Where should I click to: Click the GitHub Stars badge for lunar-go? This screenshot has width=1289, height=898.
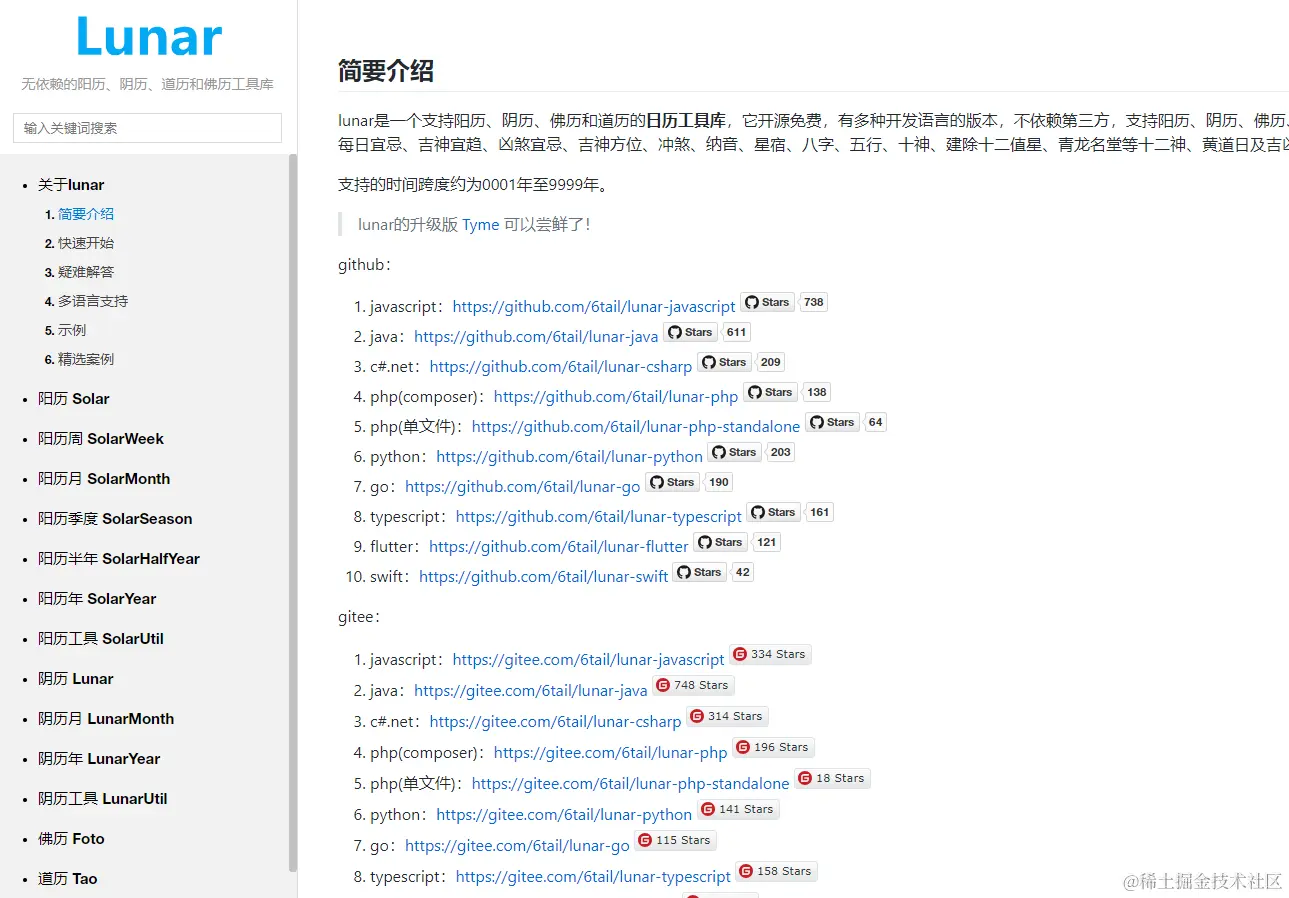[x=673, y=482]
